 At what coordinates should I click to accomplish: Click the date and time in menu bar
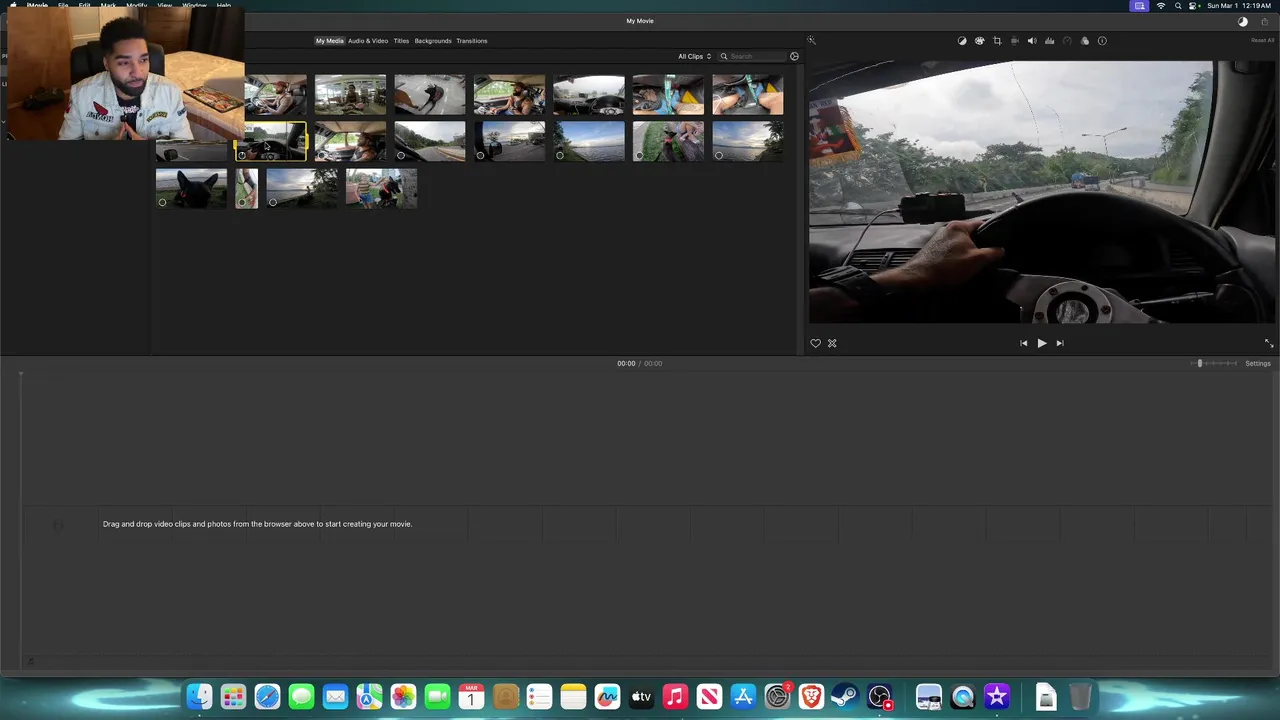(1239, 5)
